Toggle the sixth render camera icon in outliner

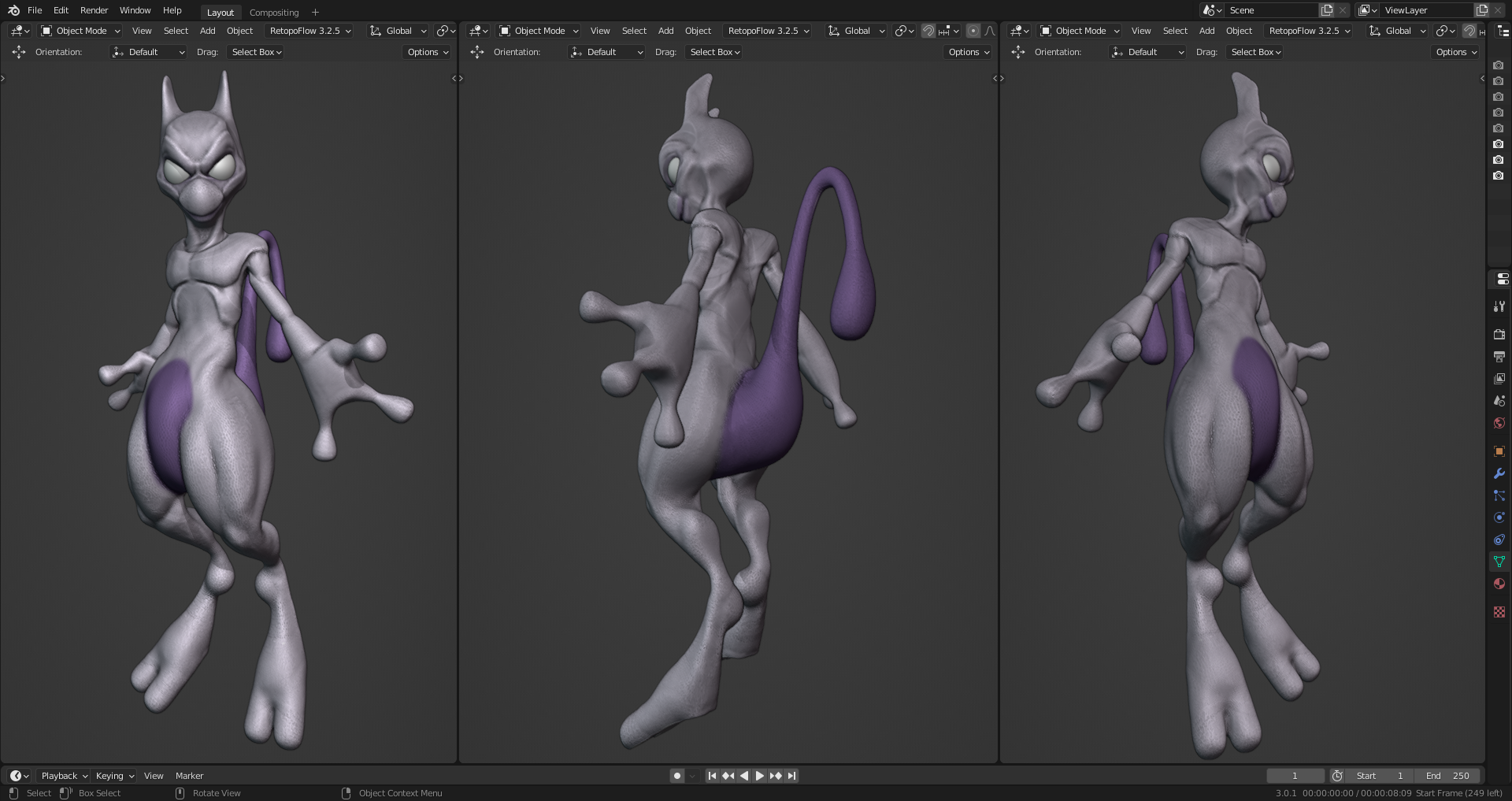tap(1498, 144)
